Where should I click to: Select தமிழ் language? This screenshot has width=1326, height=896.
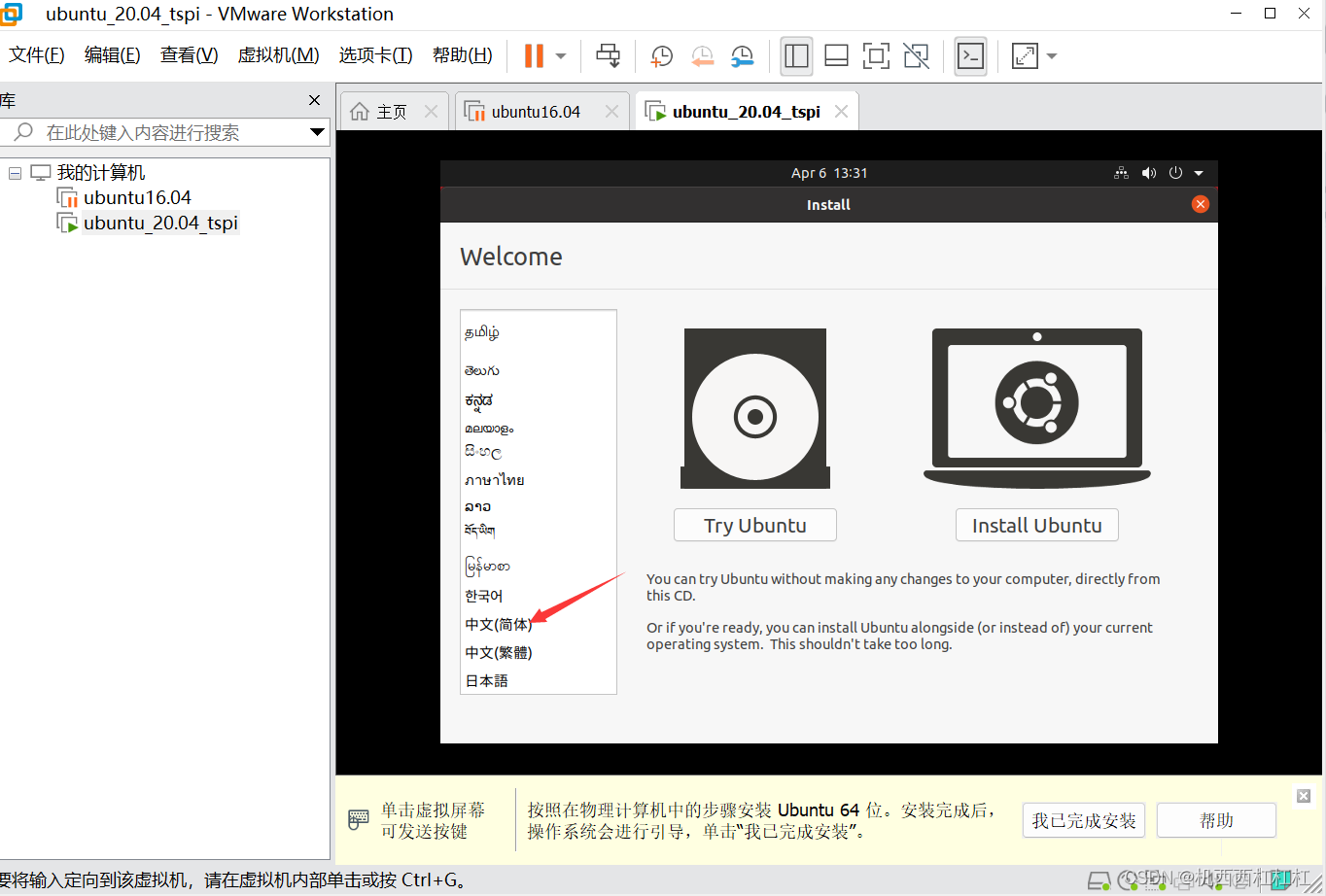(482, 332)
